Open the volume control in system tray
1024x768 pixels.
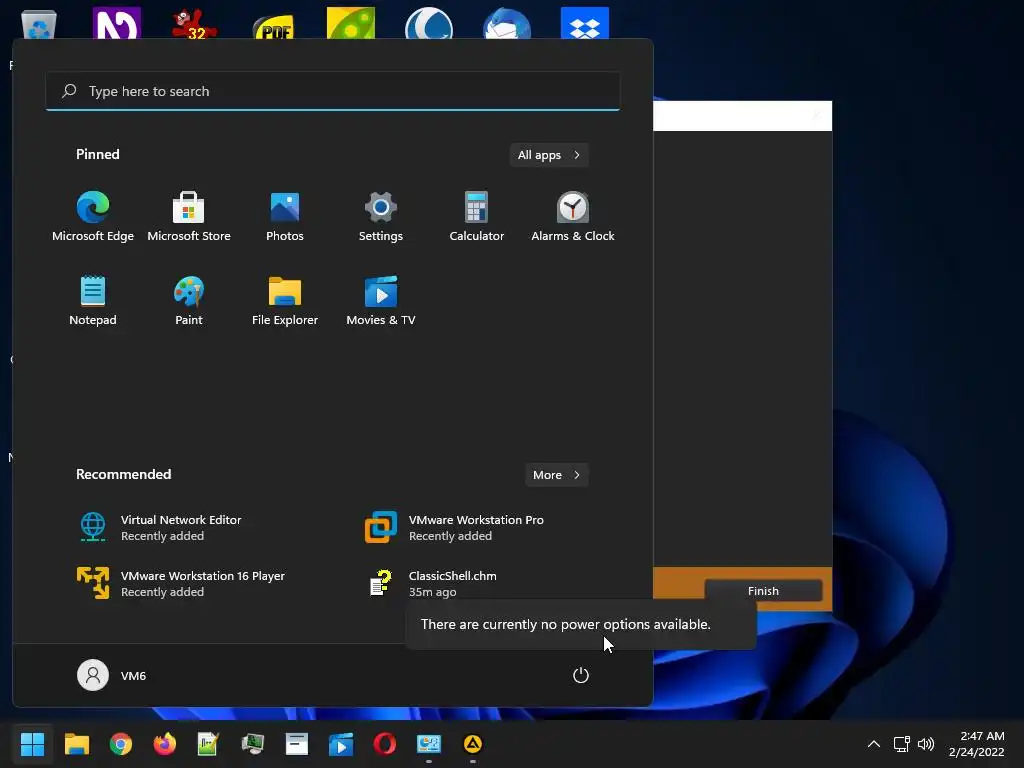pos(925,744)
